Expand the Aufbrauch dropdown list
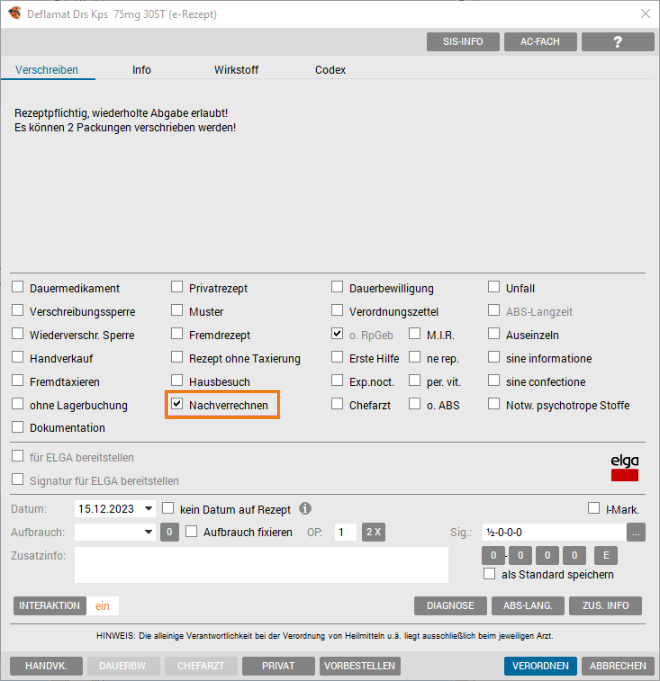Viewport: 660px width, 681px height. coord(148,532)
